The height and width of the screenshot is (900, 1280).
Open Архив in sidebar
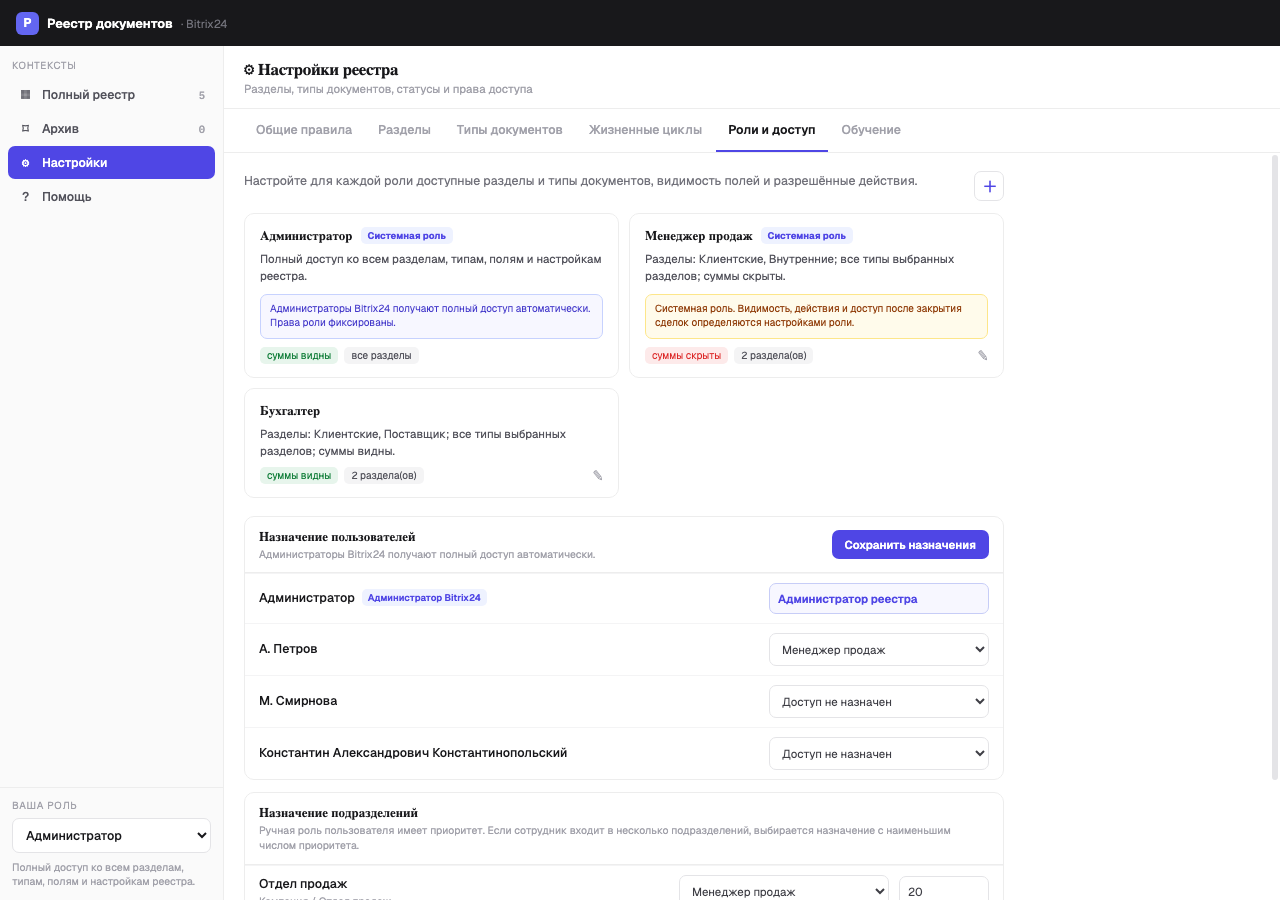(111, 129)
